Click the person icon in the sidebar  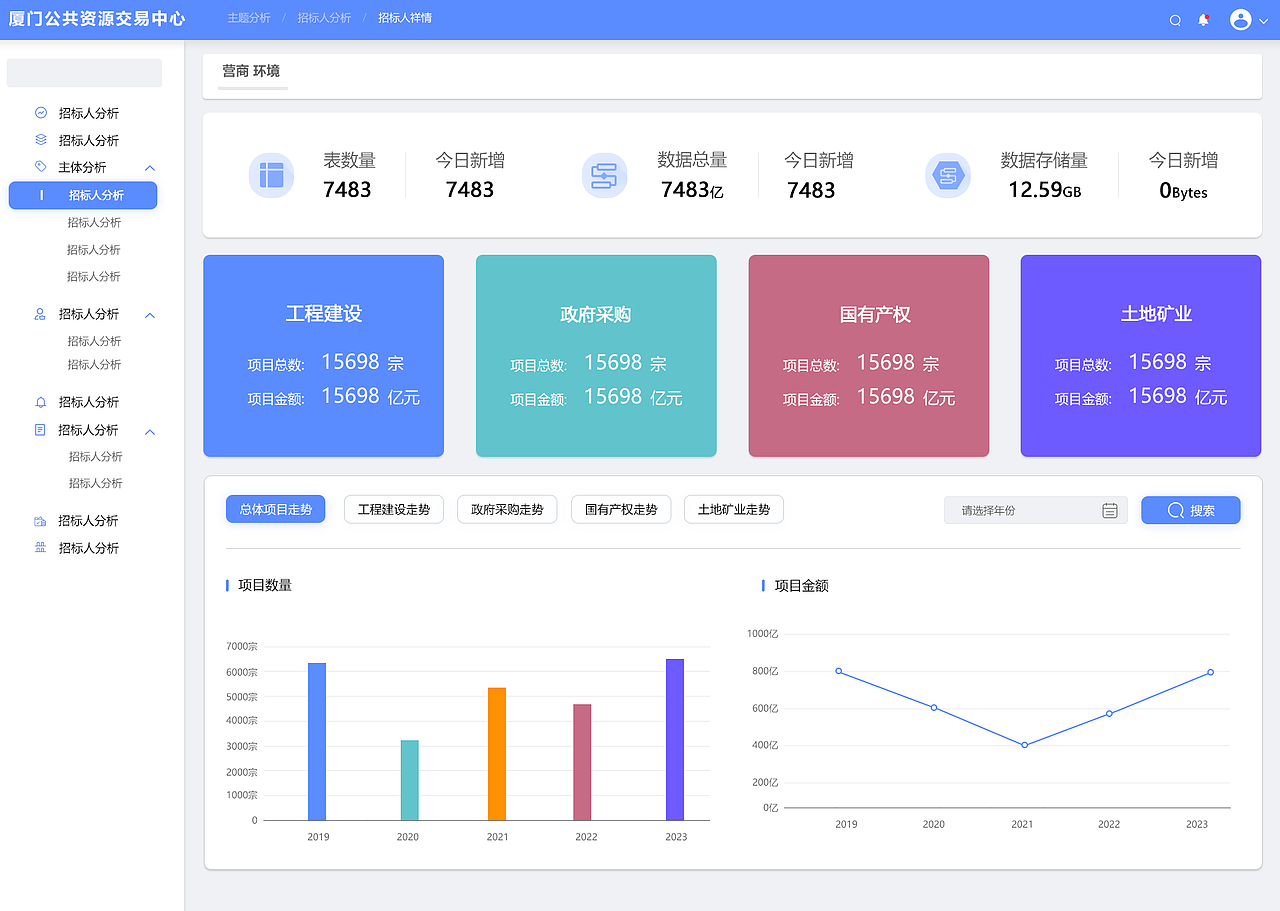click(x=41, y=314)
